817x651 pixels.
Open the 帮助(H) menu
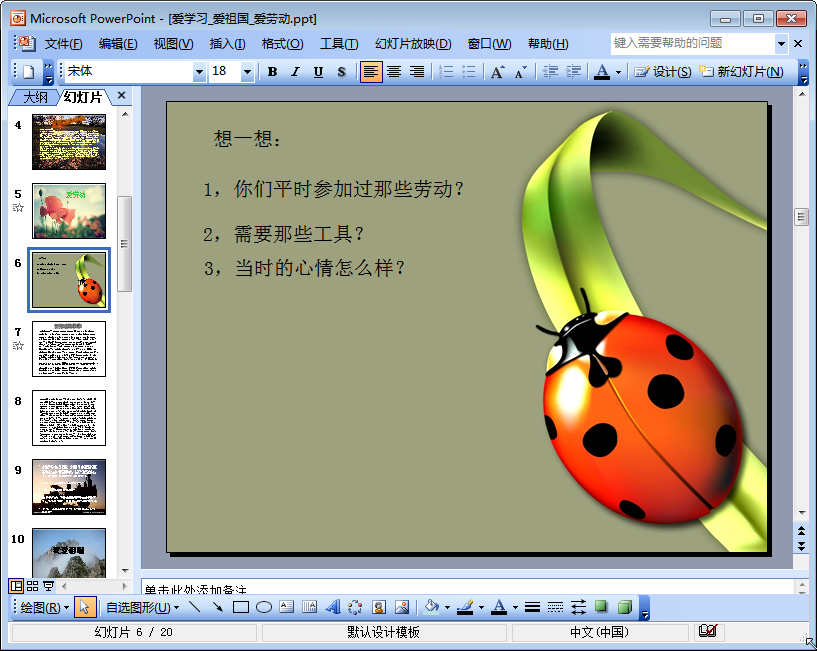(548, 44)
